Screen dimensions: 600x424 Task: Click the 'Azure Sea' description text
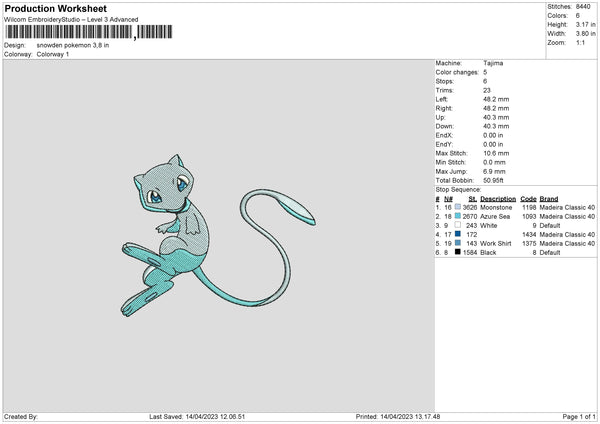point(495,216)
